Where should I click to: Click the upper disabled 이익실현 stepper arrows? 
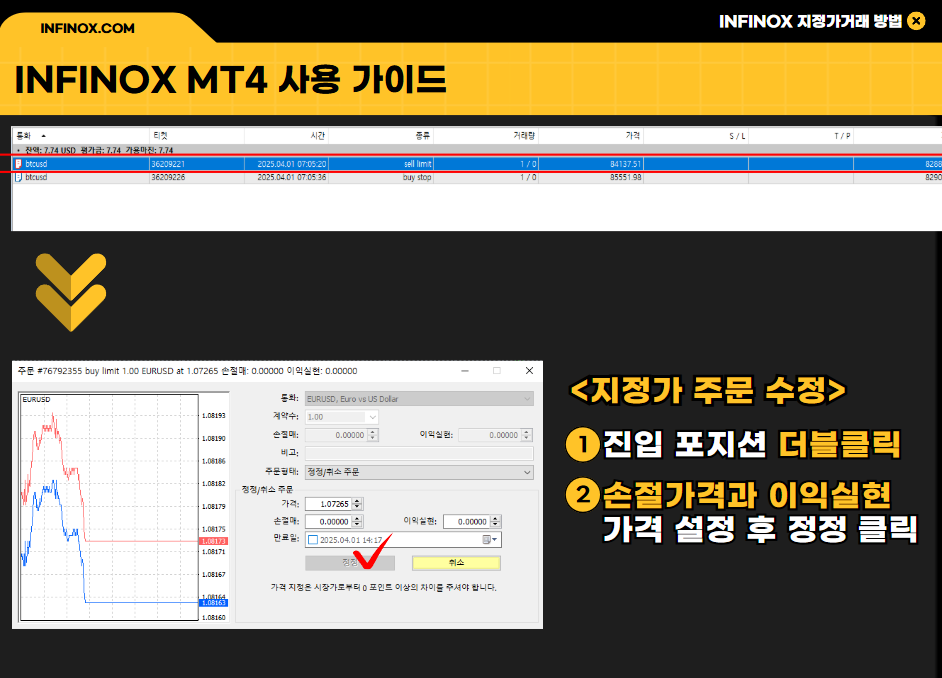tap(526, 435)
